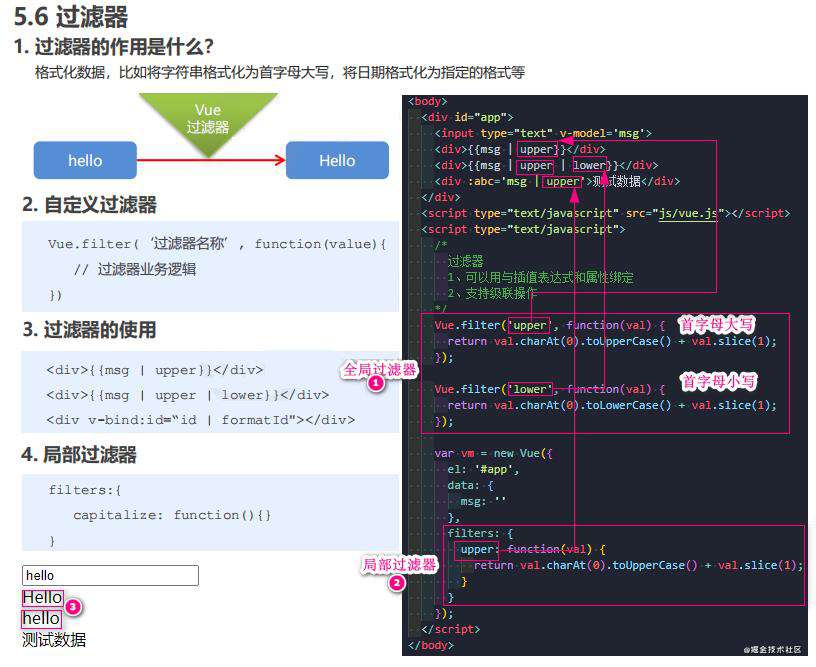Click the green comment "过滤器" in dark editor
The image size is (816, 667).
[x=465, y=261]
